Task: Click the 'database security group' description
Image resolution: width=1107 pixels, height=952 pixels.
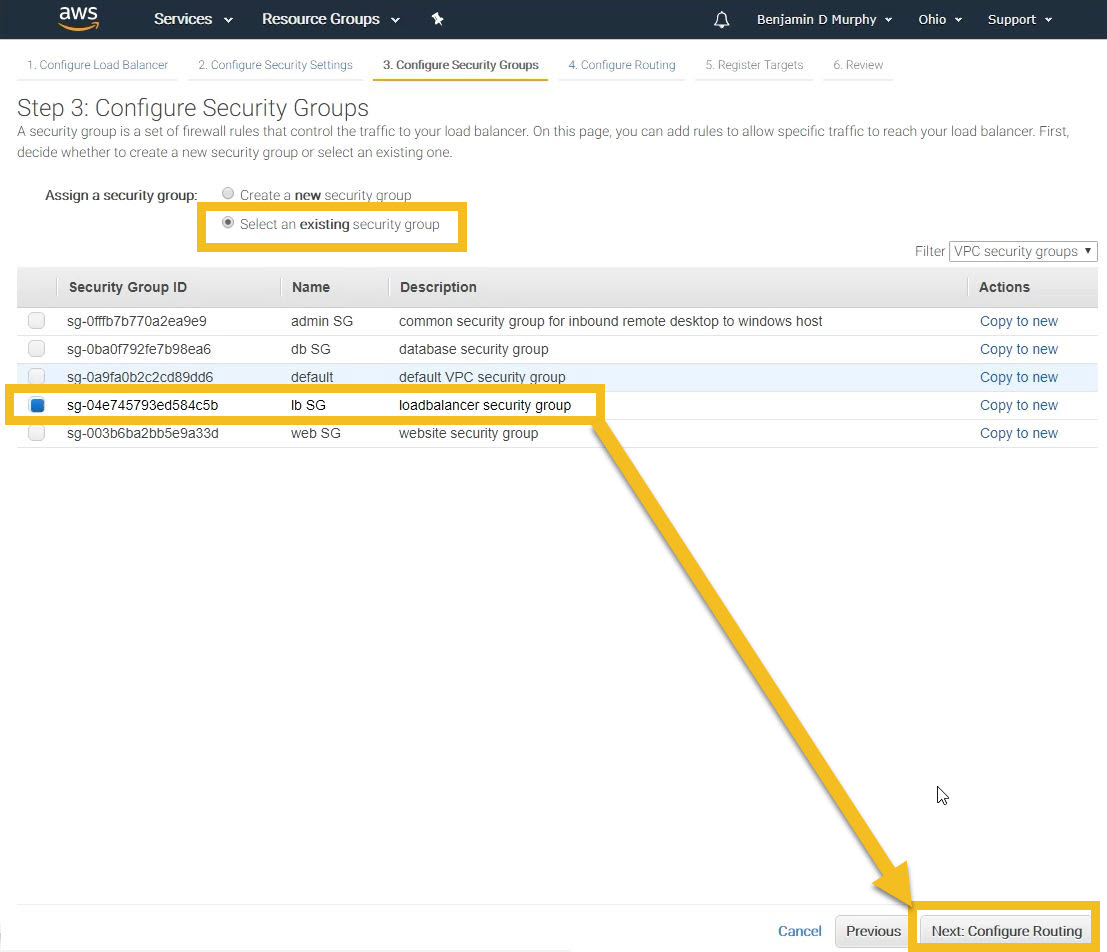Action: [x=473, y=350]
